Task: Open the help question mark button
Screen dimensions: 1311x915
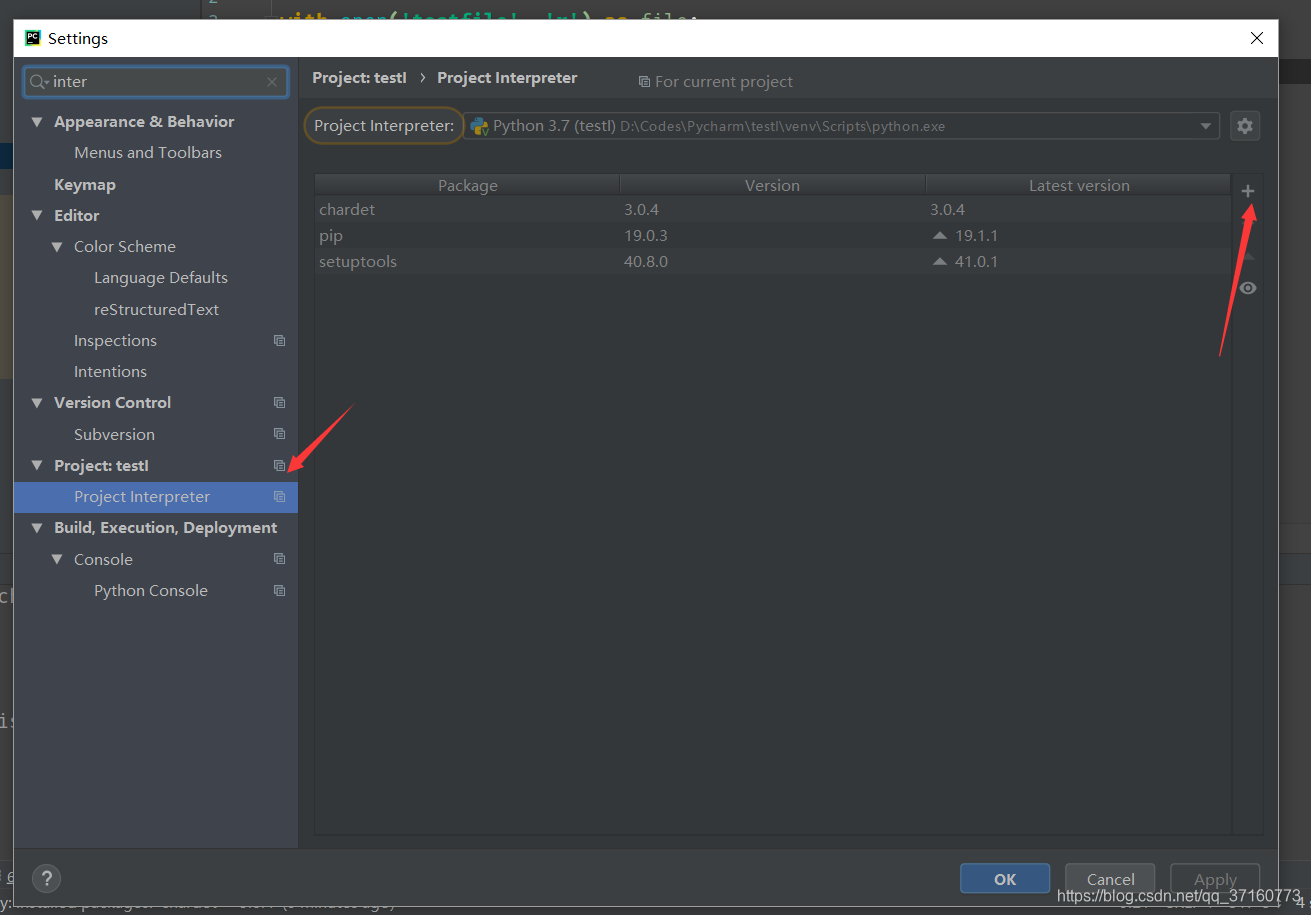Action: click(47, 878)
